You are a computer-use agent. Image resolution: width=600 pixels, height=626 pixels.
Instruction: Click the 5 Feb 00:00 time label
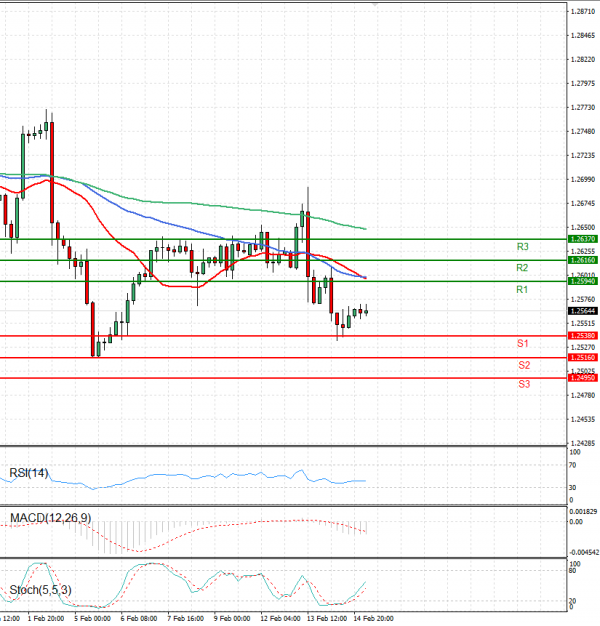pyautogui.click(x=92, y=618)
